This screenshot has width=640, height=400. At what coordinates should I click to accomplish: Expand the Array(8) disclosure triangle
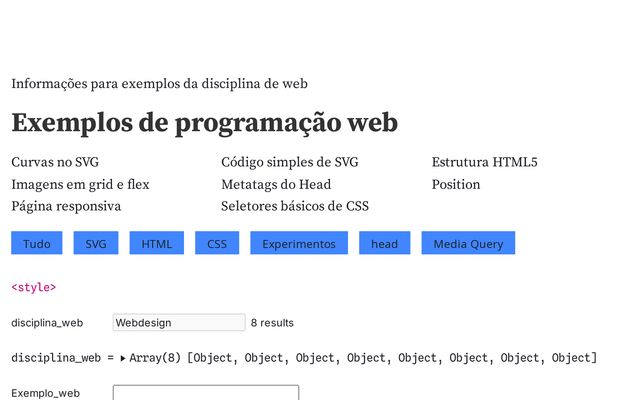pos(123,358)
